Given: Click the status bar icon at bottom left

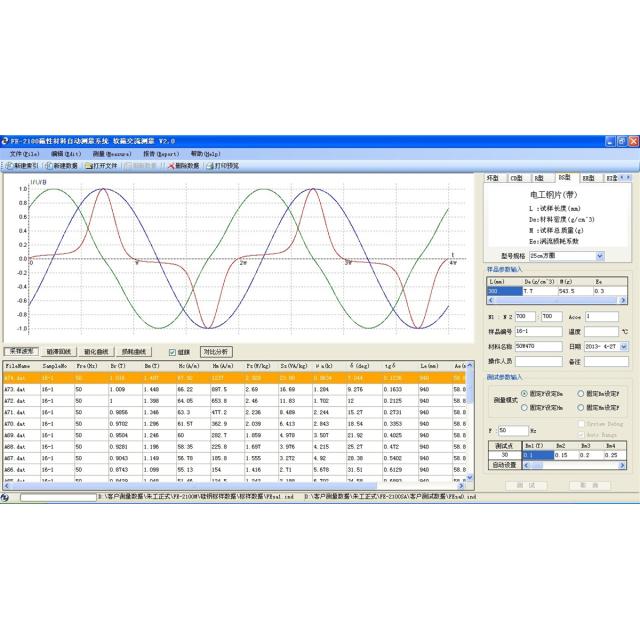Looking at the screenshot, I should [x=5, y=497].
